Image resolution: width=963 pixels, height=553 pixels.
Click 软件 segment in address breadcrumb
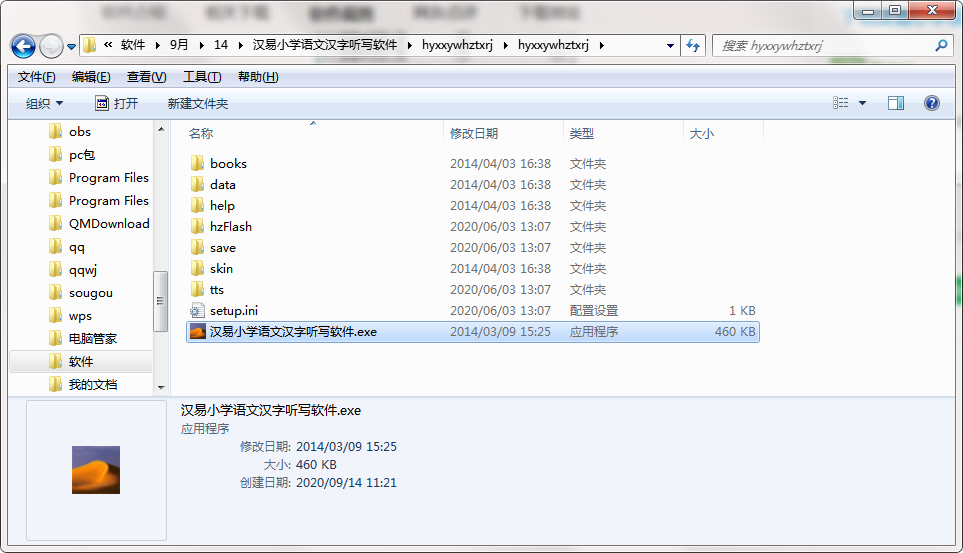tap(133, 45)
